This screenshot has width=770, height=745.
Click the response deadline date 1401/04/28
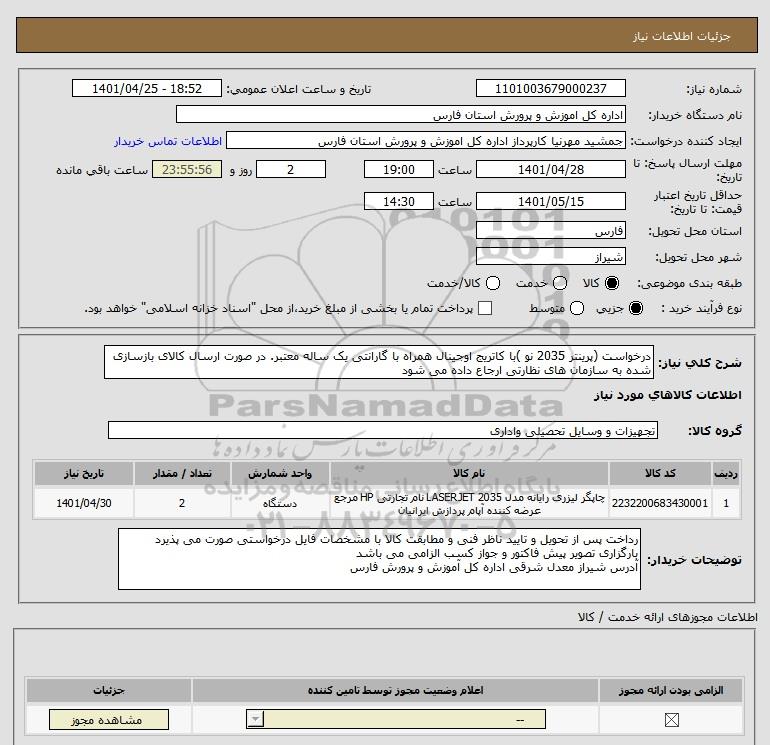pyautogui.click(x=550, y=169)
